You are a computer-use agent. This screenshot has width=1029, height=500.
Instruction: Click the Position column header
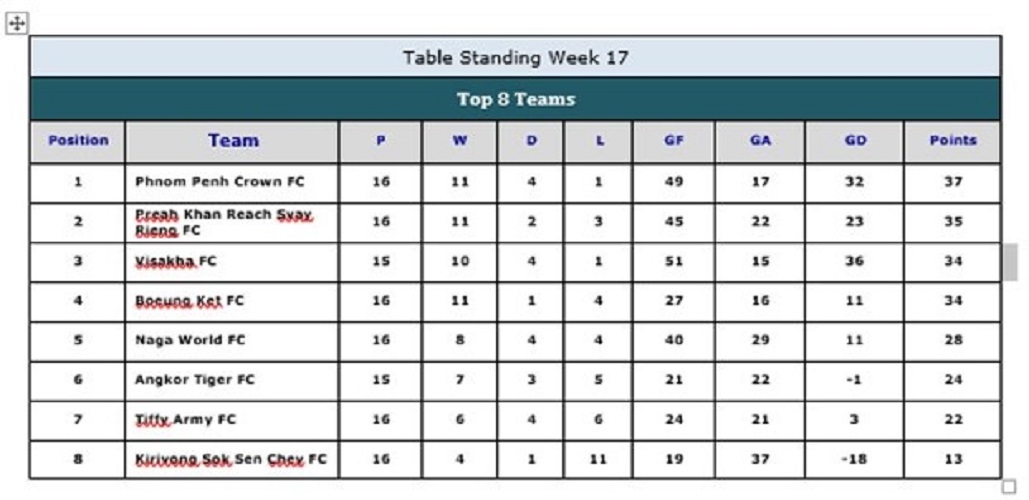(78, 141)
